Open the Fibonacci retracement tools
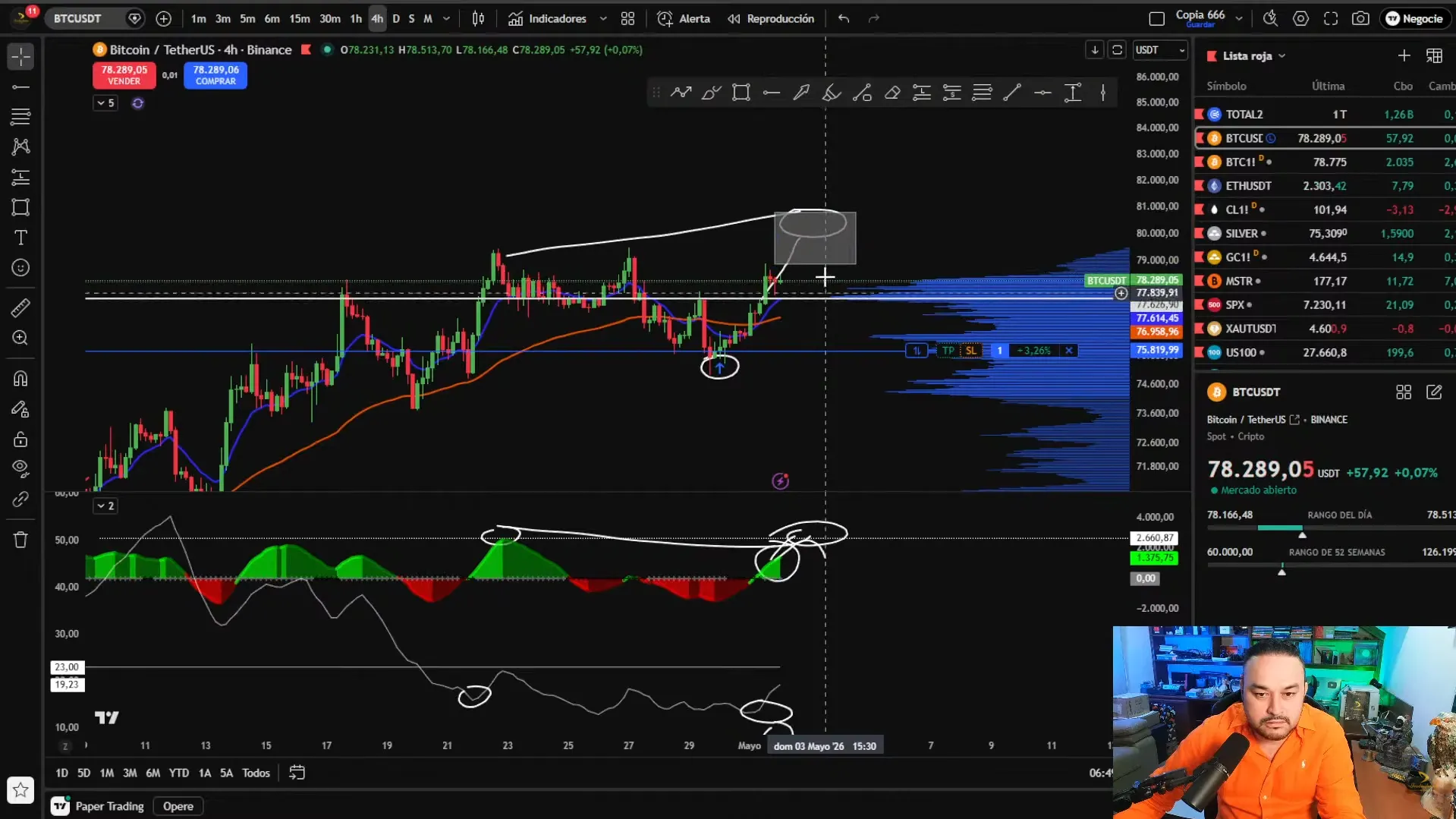Image resolution: width=1456 pixels, height=819 pixels. pyautogui.click(x=20, y=117)
